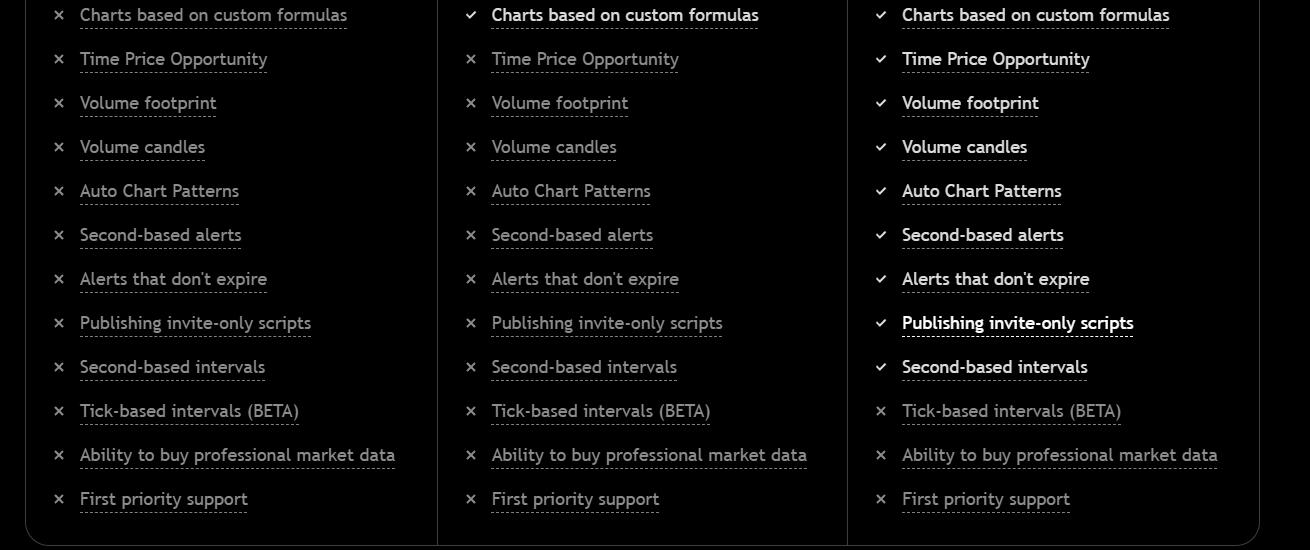Click right column's Ability to buy professional market data

click(1059, 455)
